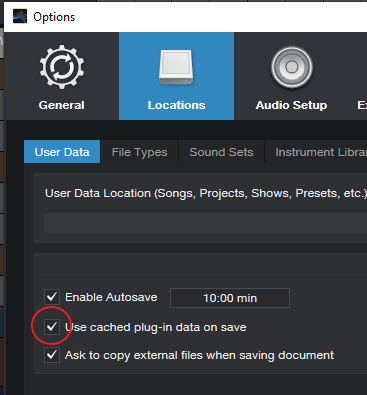Click the Enable Autosave label text
Screen dimensions: 367x395
point(111,297)
